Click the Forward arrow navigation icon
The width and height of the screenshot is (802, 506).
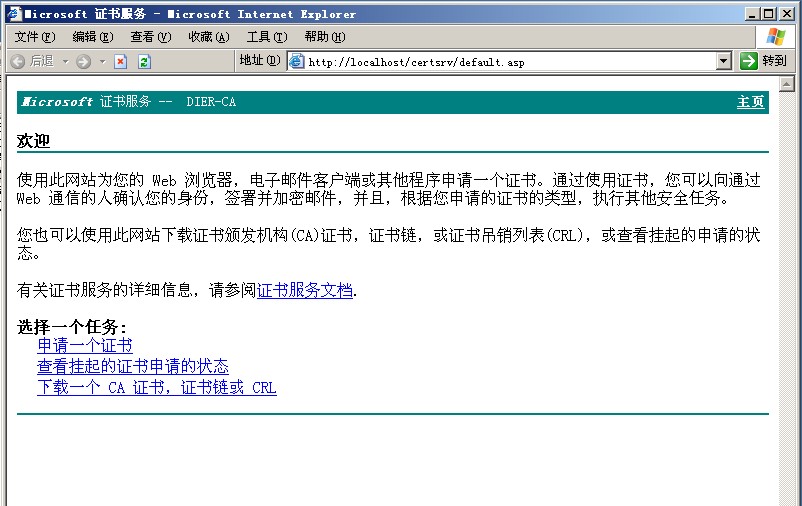(x=83, y=62)
